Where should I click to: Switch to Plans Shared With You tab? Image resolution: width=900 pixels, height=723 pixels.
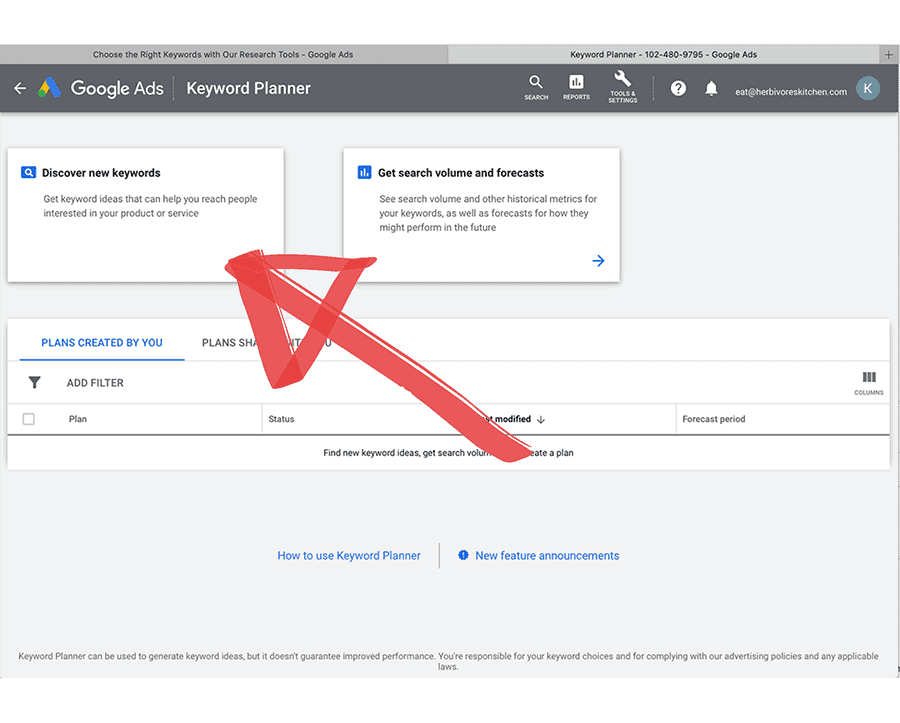click(266, 343)
